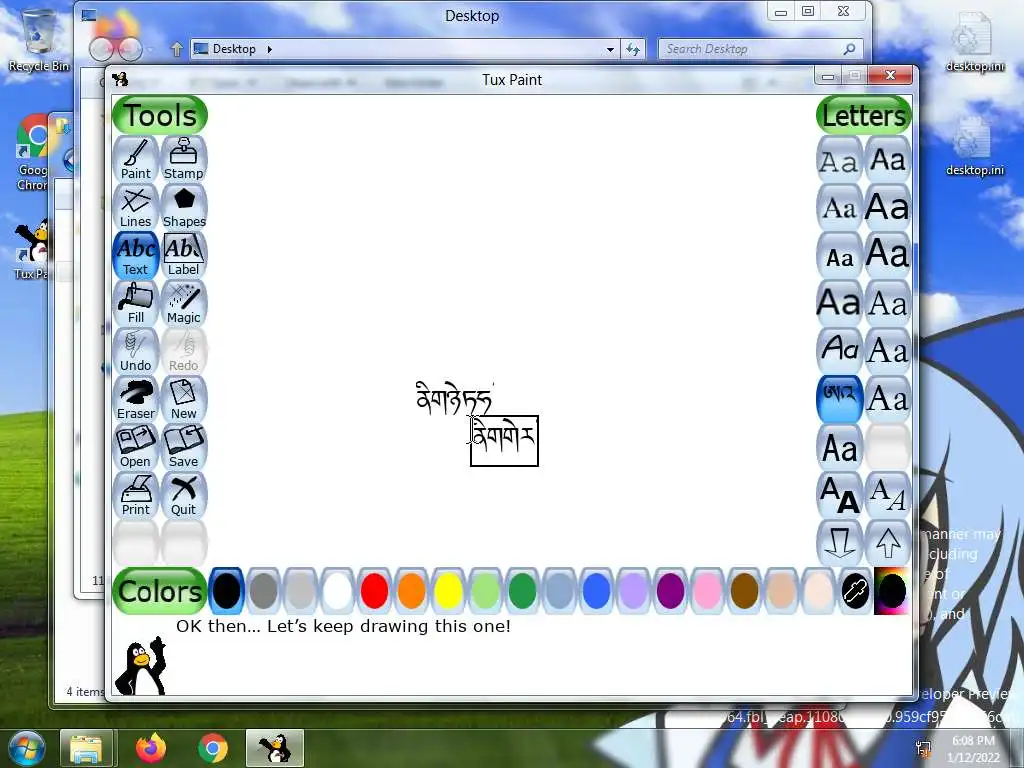Print the current drawing
Image resolution: width=1024 pixels, height=768 pixels.
click(x=136, y=495)
